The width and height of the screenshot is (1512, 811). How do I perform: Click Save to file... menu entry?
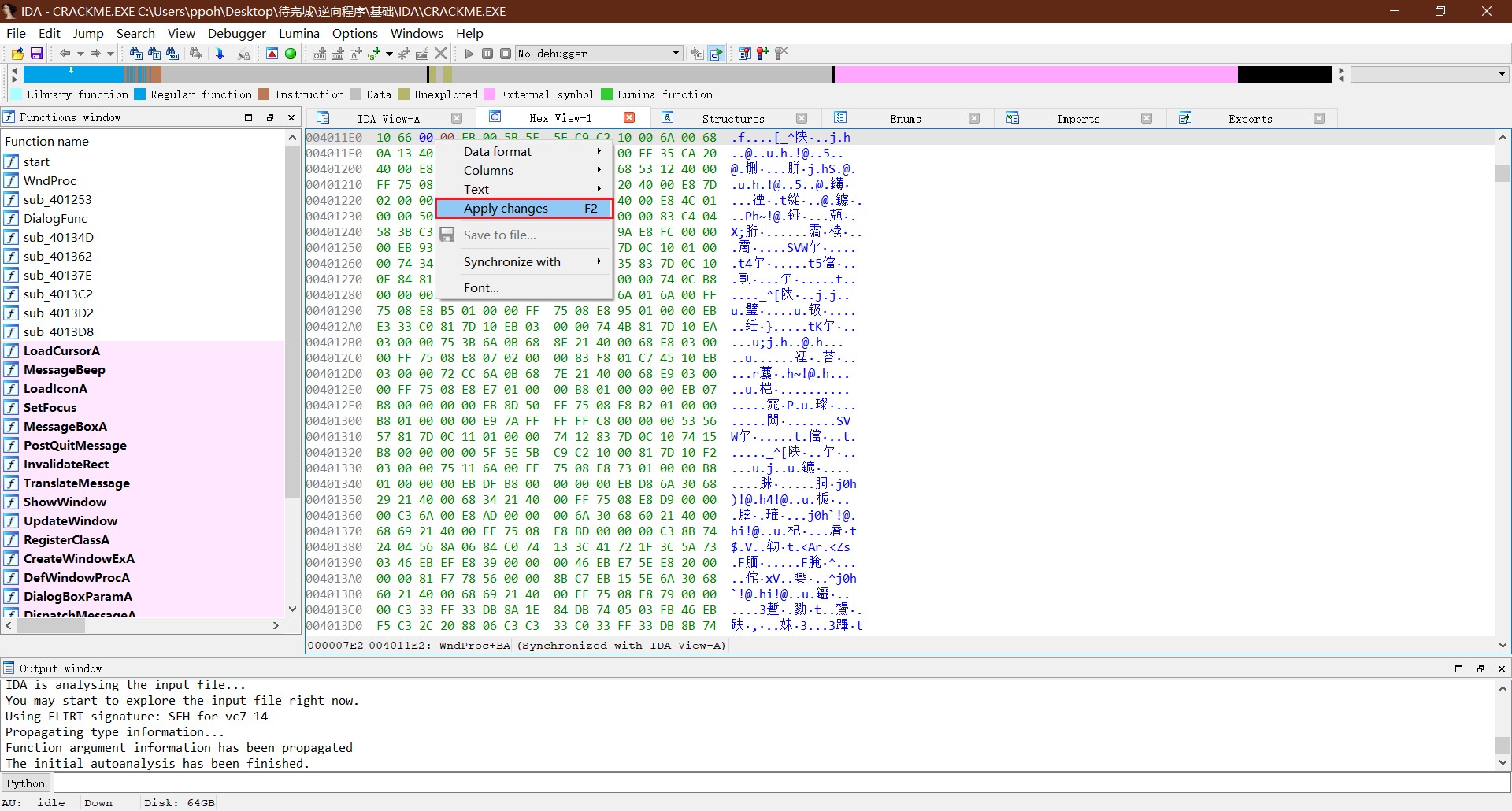[x=524, y=235]
